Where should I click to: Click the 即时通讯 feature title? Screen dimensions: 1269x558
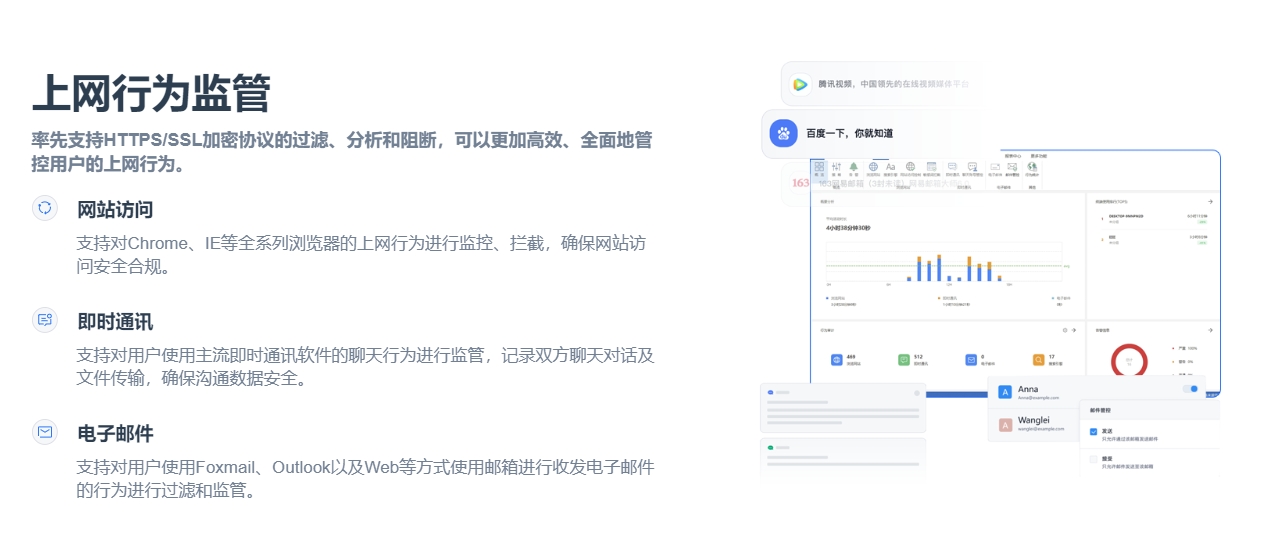115,321
